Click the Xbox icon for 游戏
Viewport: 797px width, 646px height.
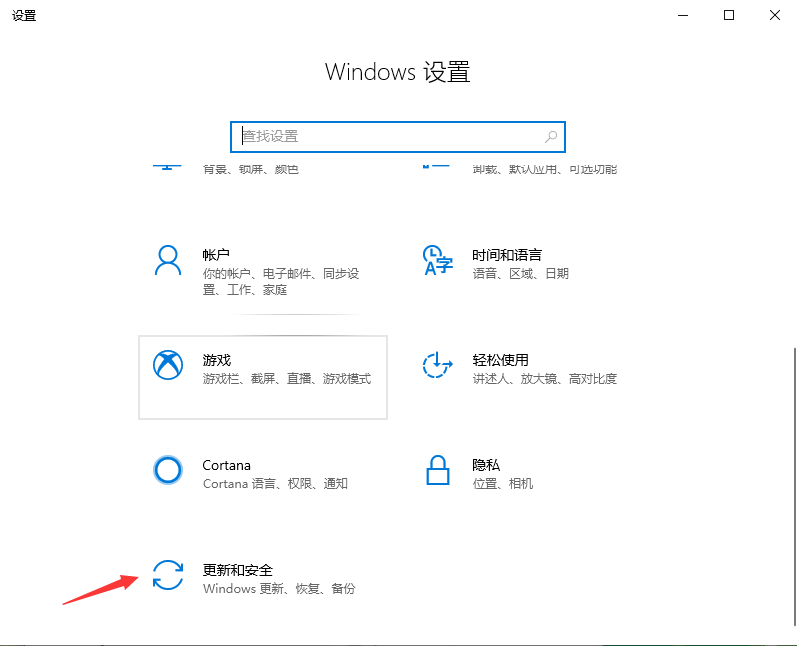click(167, 365)
